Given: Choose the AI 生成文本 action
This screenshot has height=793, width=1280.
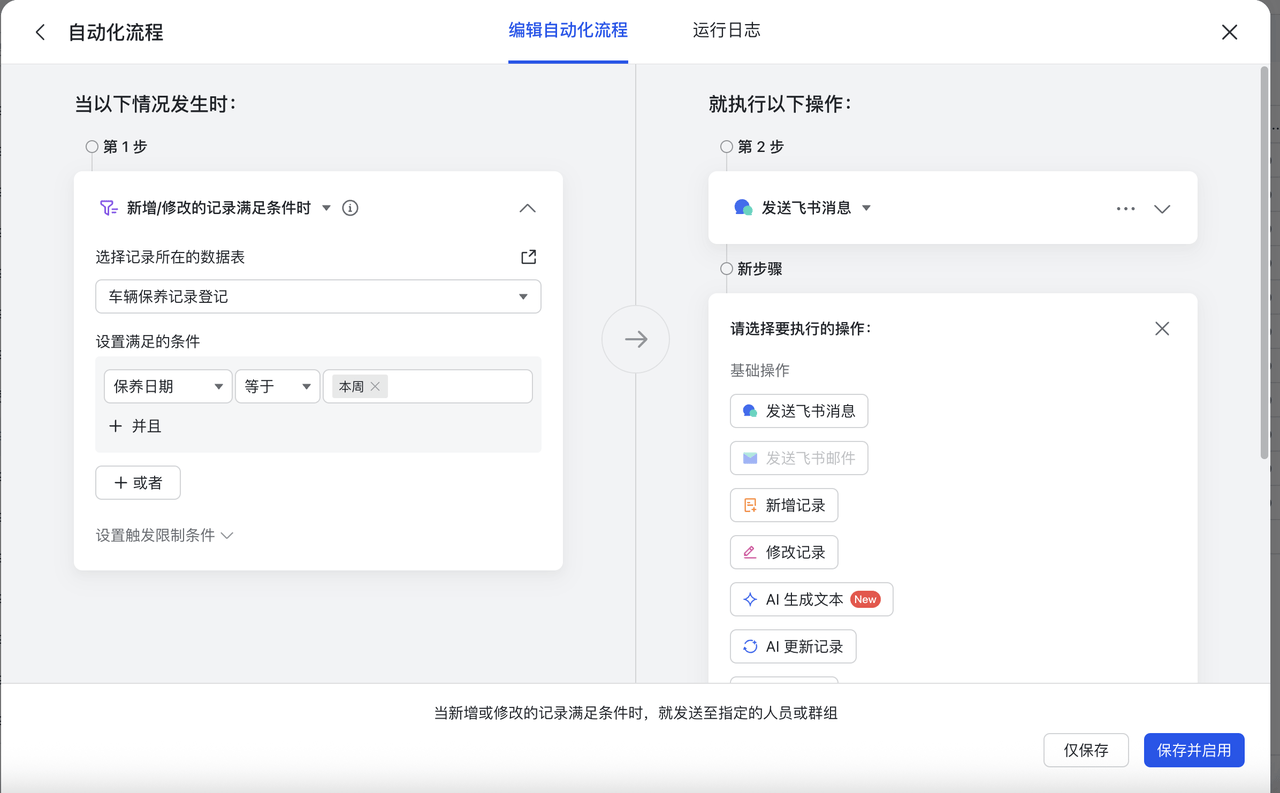Looking at the screenshot, I should click(811, 599).
